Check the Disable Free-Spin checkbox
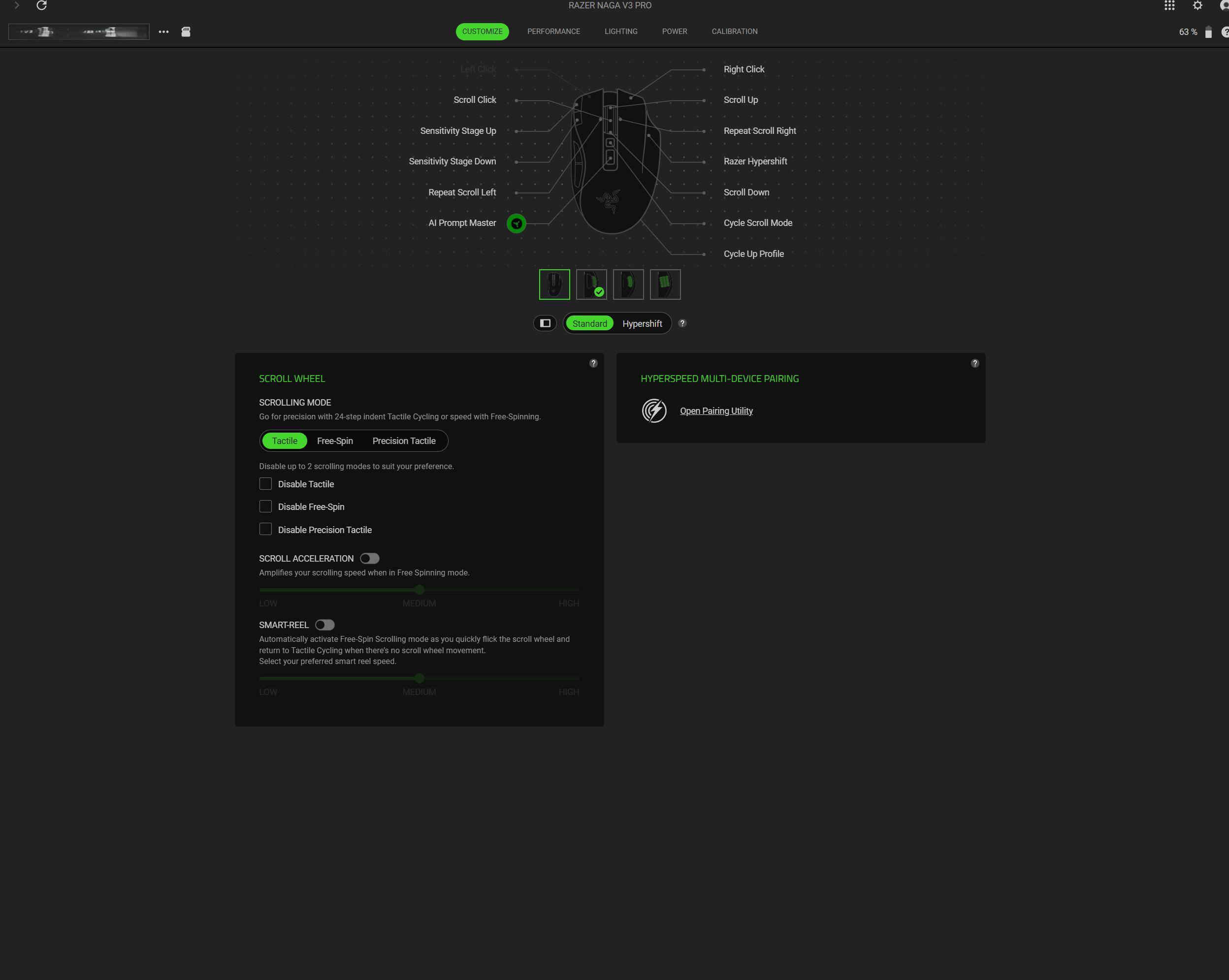 point(265,506)
